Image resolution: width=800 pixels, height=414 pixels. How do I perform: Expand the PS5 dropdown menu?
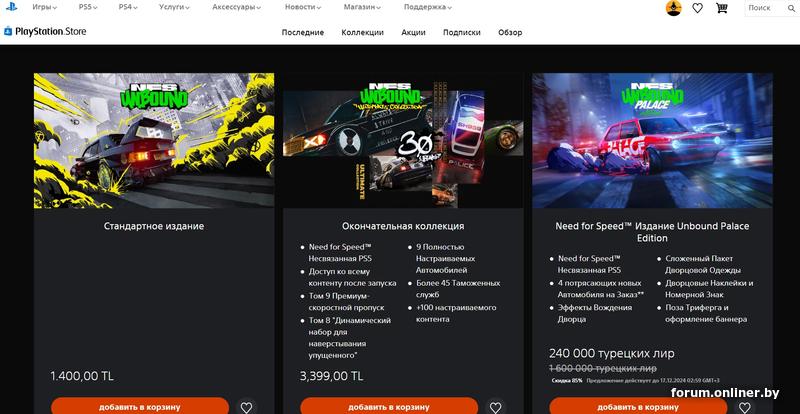[88, 7]
